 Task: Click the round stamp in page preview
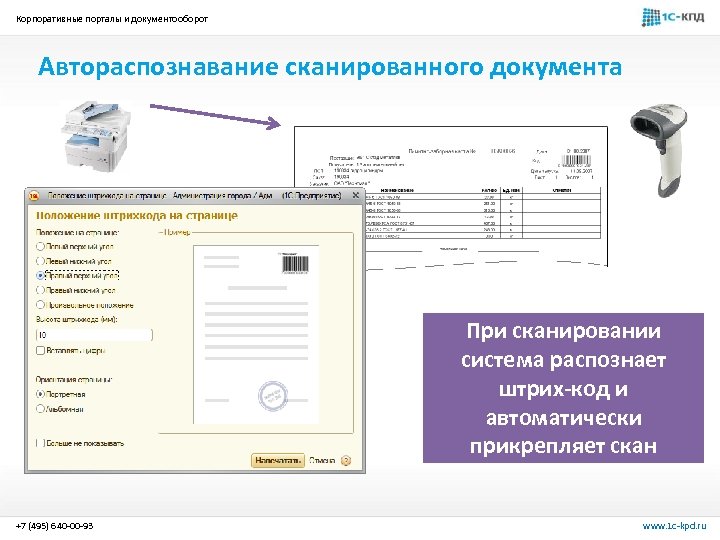tap(272, 395)
